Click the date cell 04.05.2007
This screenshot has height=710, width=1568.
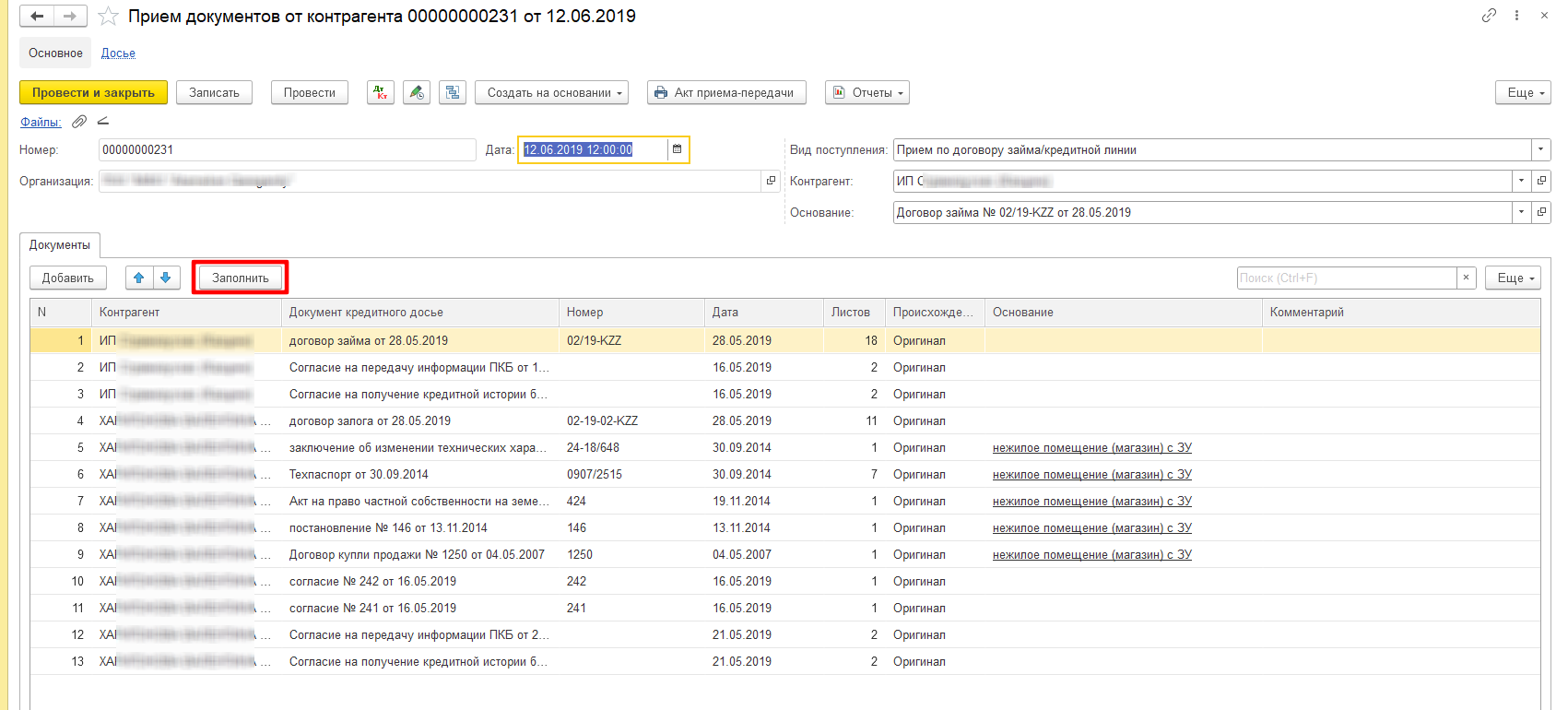pos(763,554)
